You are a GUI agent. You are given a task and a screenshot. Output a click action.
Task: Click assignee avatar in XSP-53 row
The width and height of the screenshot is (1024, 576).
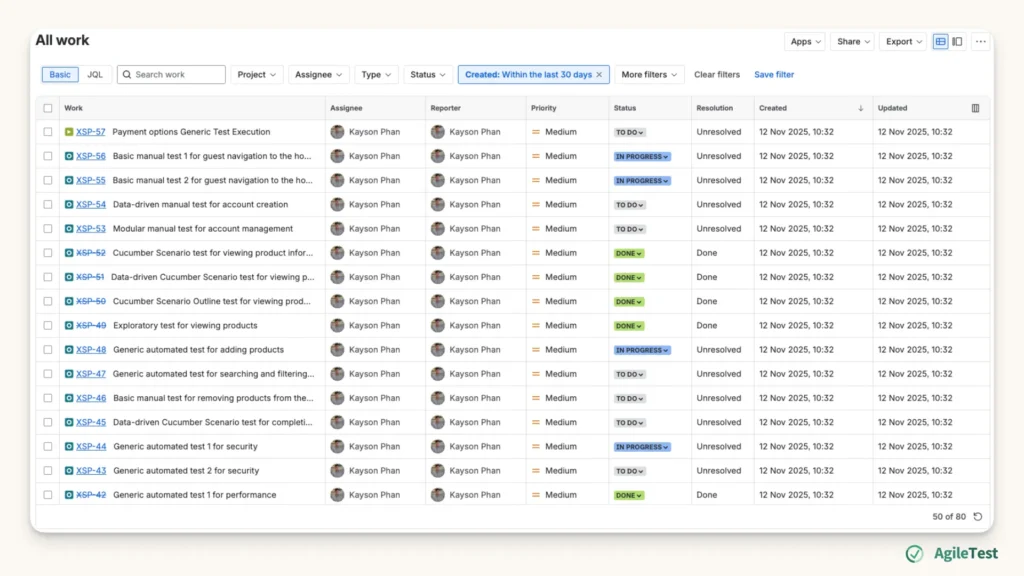click(337, 229)
